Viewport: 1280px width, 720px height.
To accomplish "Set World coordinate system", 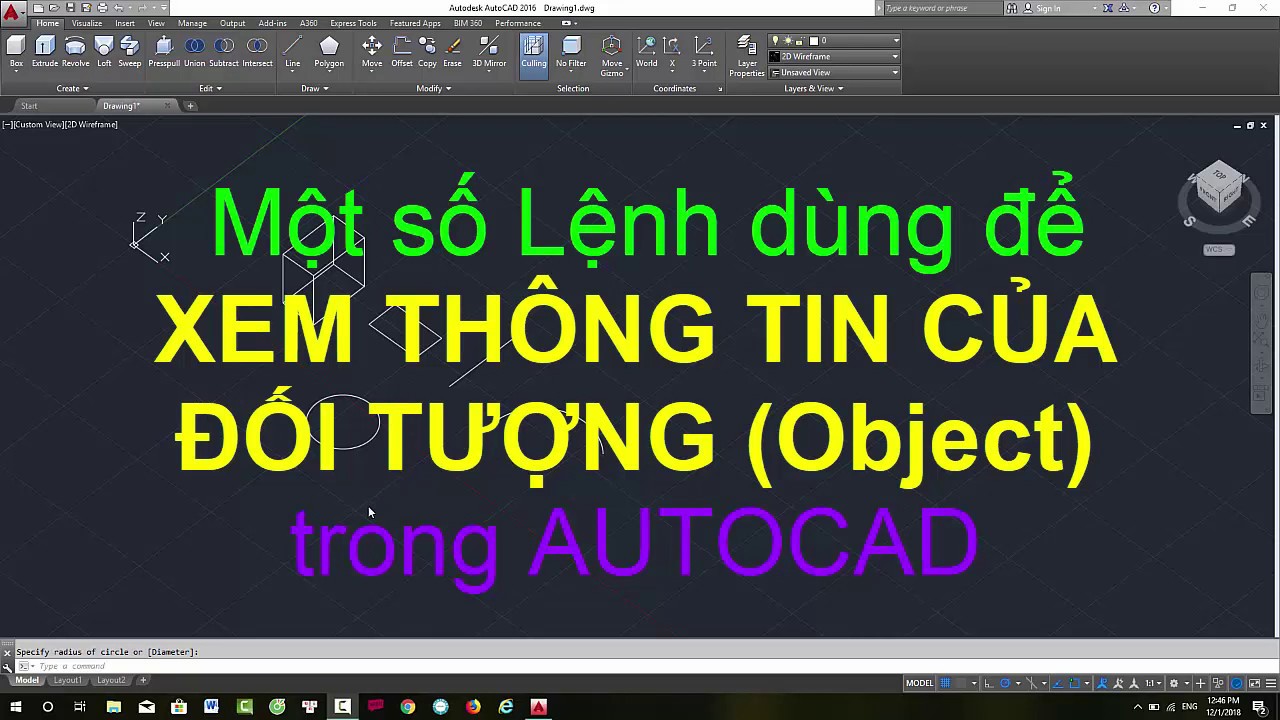I will (647, 52).
